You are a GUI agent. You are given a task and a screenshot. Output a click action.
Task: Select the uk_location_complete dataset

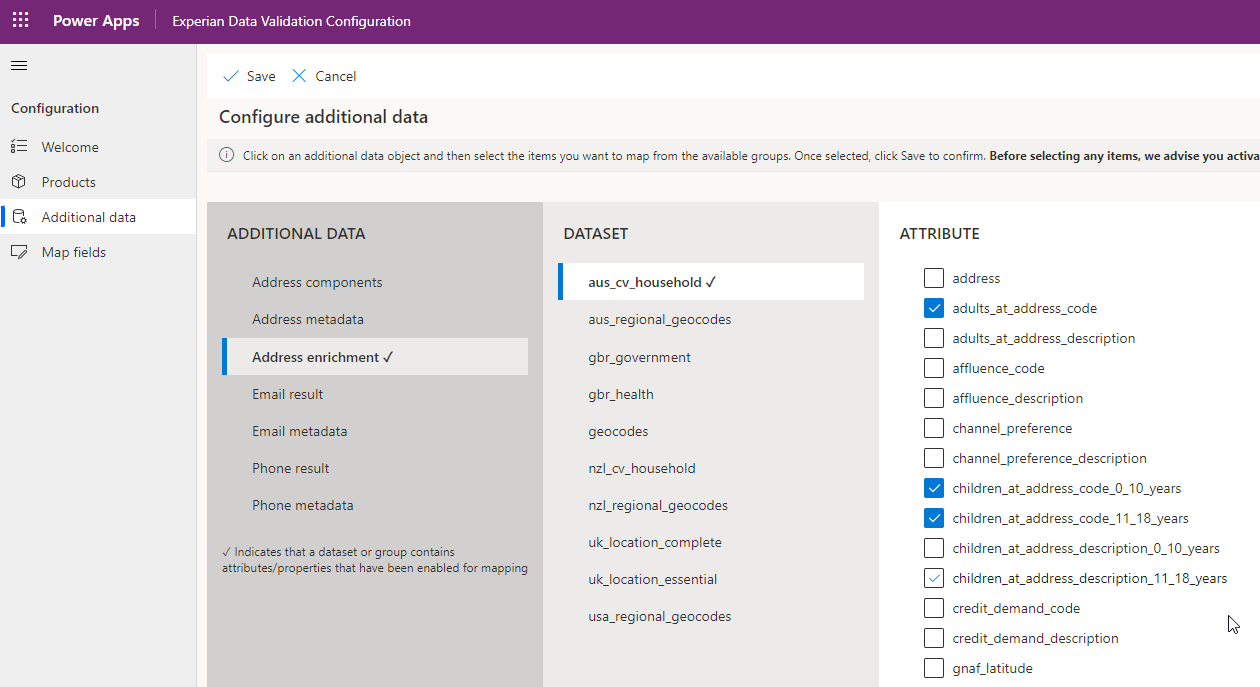[655, 541]
